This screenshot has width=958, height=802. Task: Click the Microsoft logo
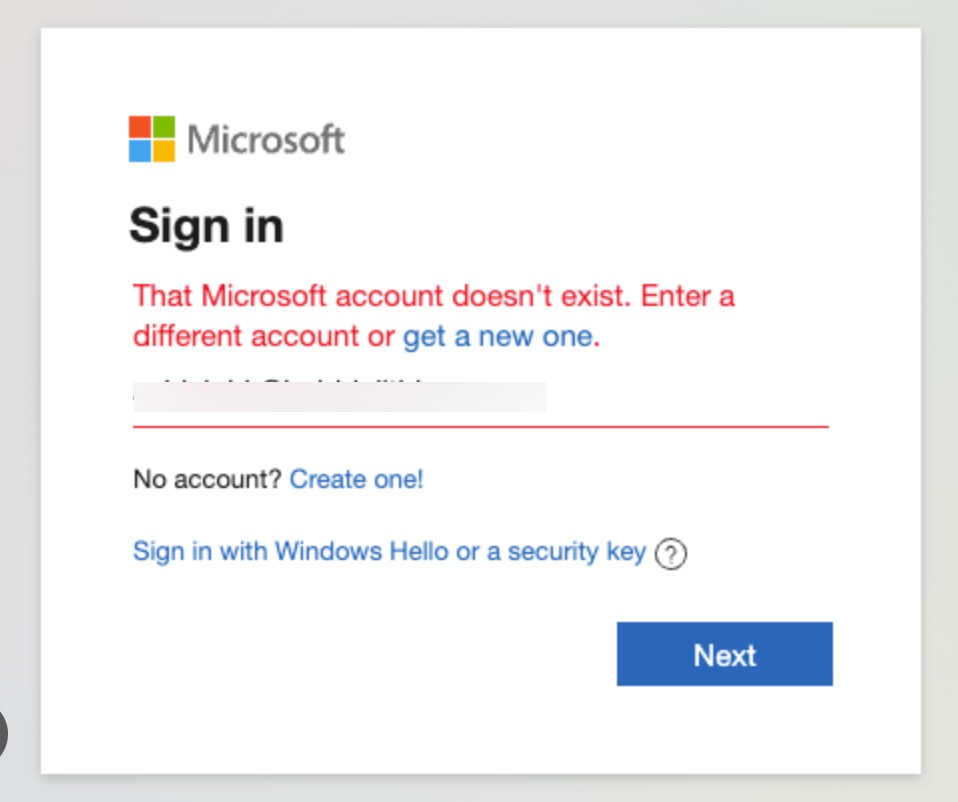(x=237, y=139)
